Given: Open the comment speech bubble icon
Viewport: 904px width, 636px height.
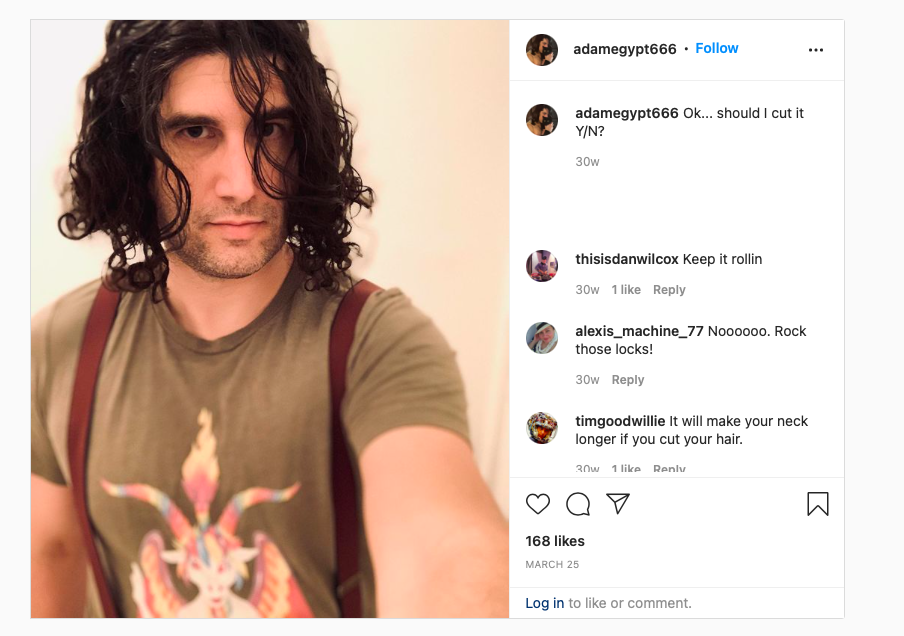Looking at the screenshot, I should click(x=578, y=504).
